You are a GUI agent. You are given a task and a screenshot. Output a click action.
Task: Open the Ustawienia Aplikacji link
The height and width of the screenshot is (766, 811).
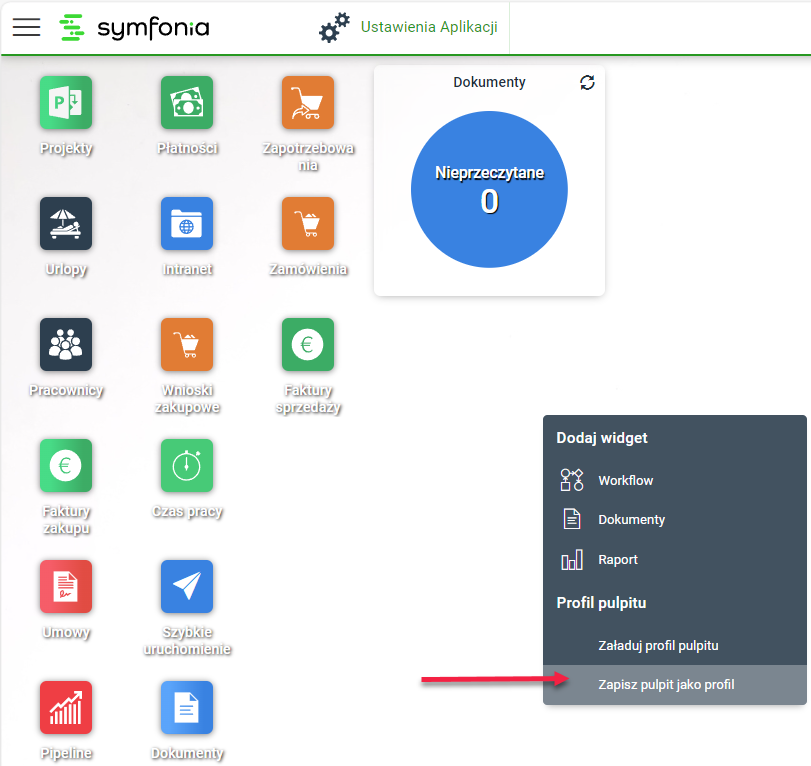tap(429, 27)
